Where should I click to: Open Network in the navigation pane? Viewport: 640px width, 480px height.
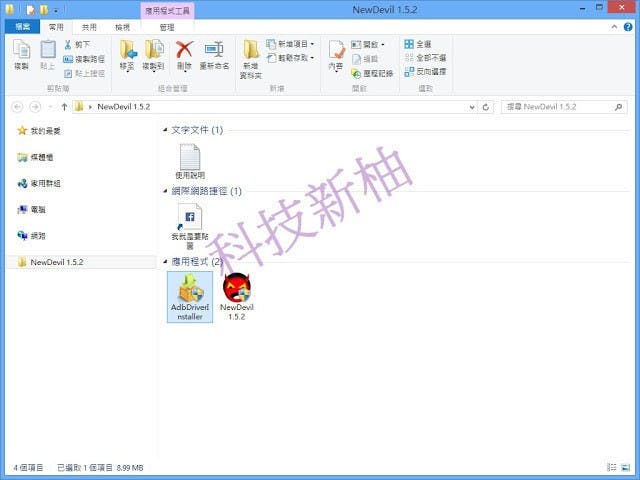31,236
